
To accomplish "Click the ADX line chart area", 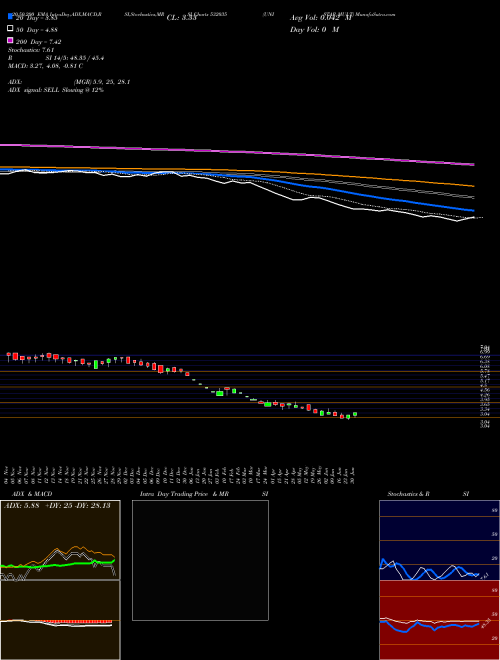I will [60, 540].
